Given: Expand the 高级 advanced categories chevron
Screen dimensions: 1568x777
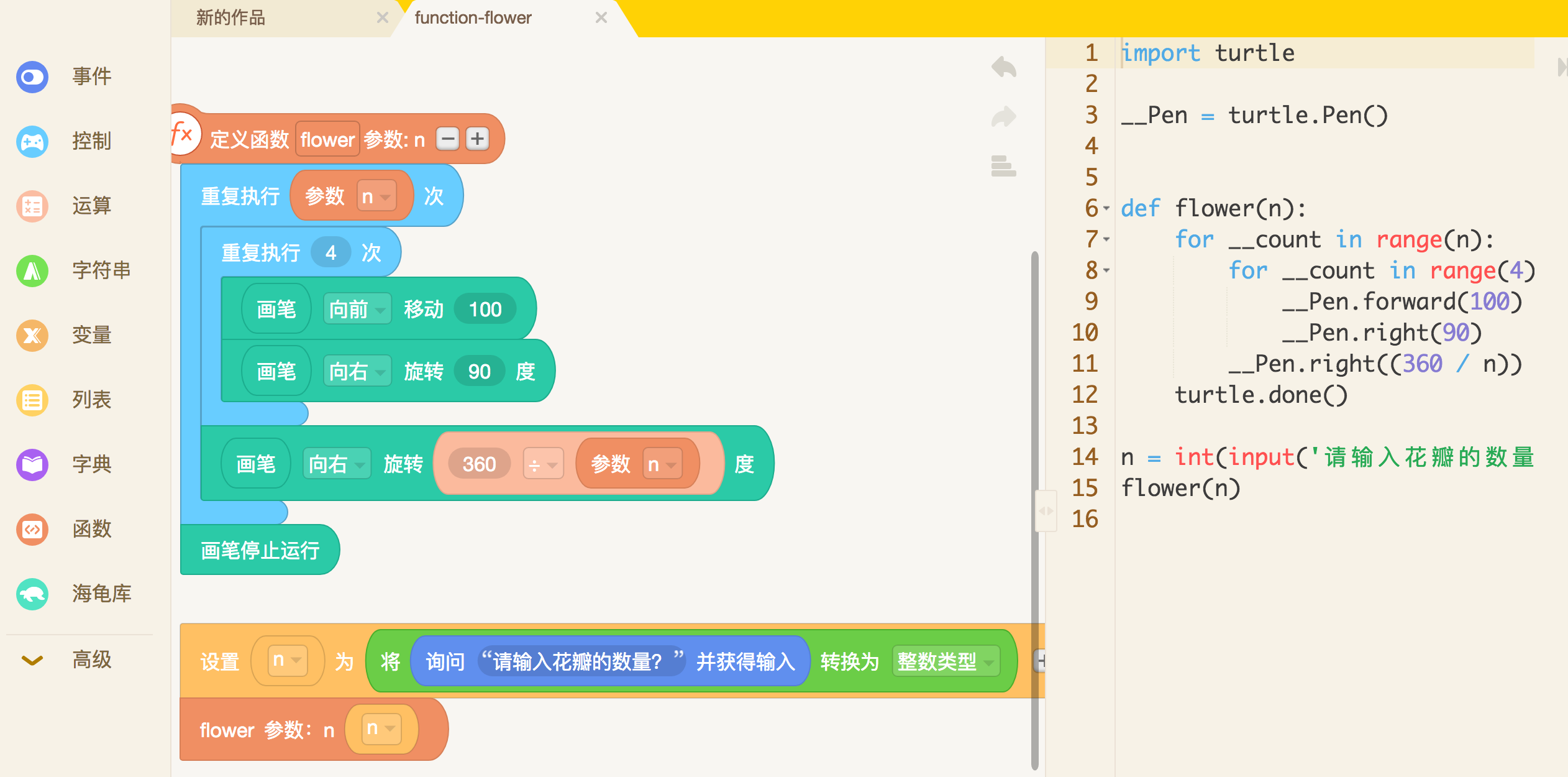Looking at the screenshot, I should [x=32, y=660].
